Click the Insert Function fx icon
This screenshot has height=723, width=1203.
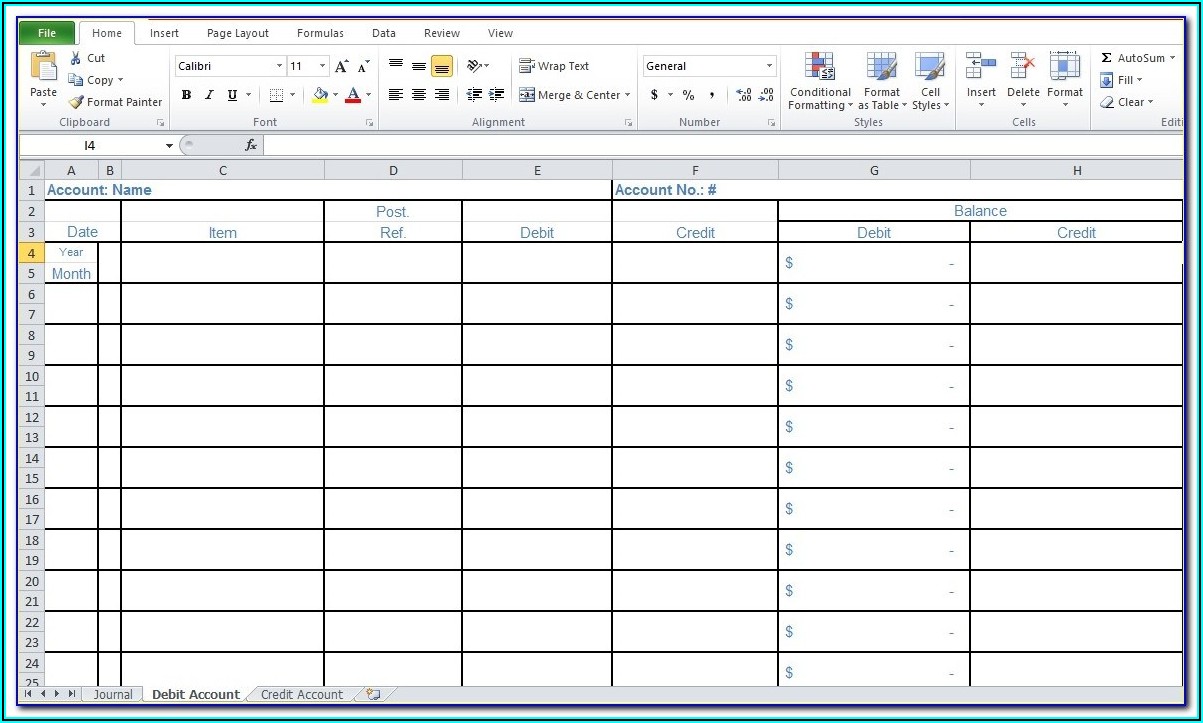[251, 145]
